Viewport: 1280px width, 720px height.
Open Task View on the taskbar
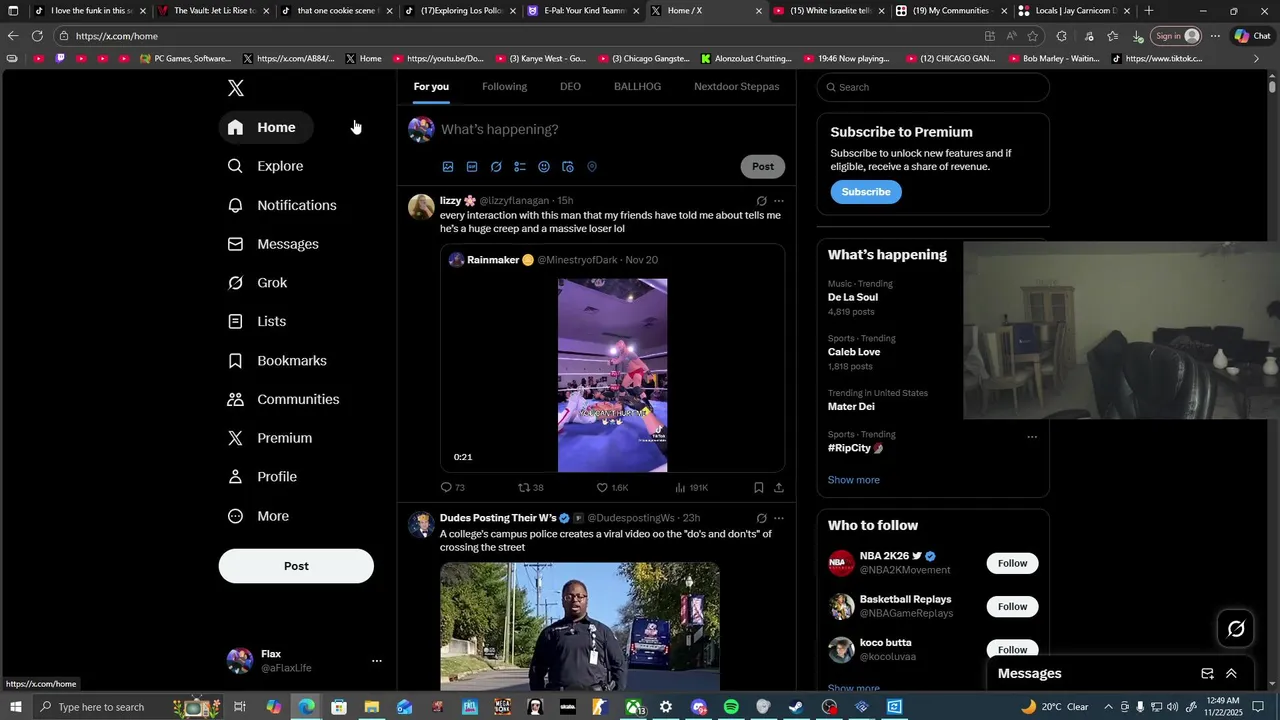pos(240,707)
